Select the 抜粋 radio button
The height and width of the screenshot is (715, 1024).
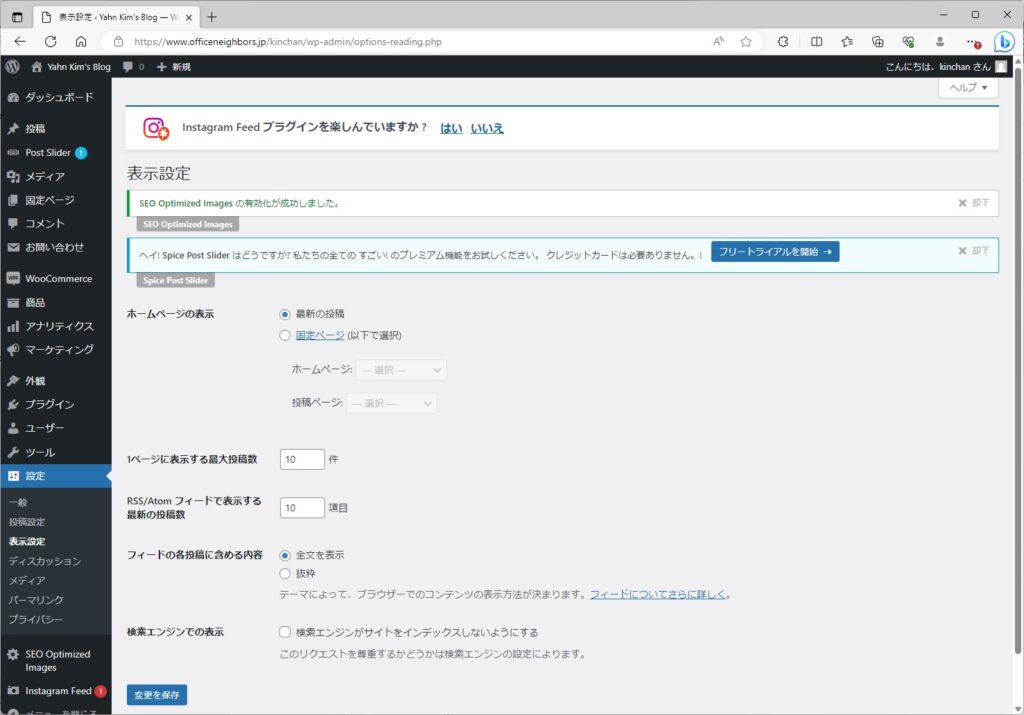pyautogui.click(x=285, y=574)
